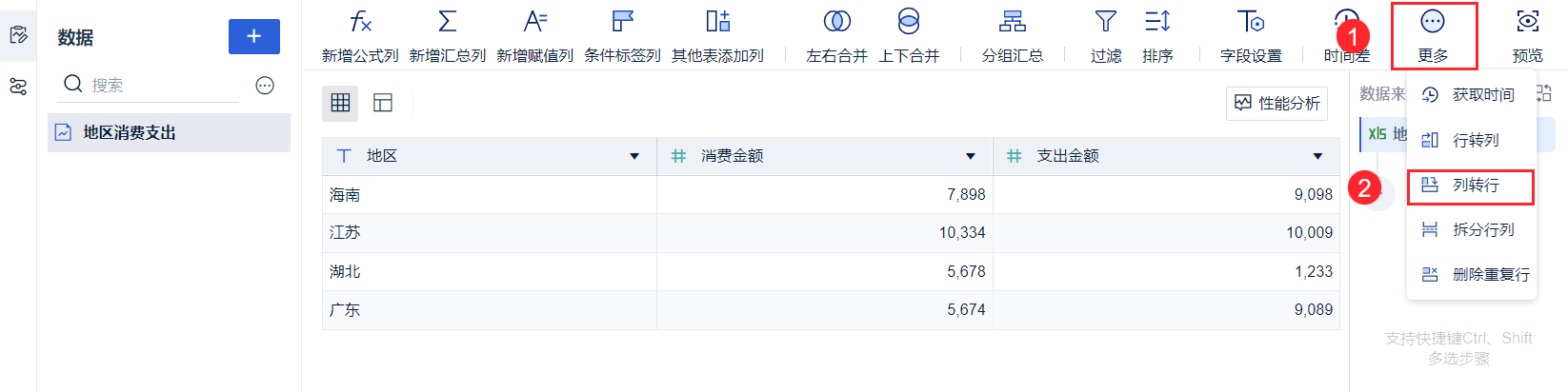Open the 分组汇总 grouping tool
The height and width of the screenshot is (392, 1568).
(x=1012, y=22)
